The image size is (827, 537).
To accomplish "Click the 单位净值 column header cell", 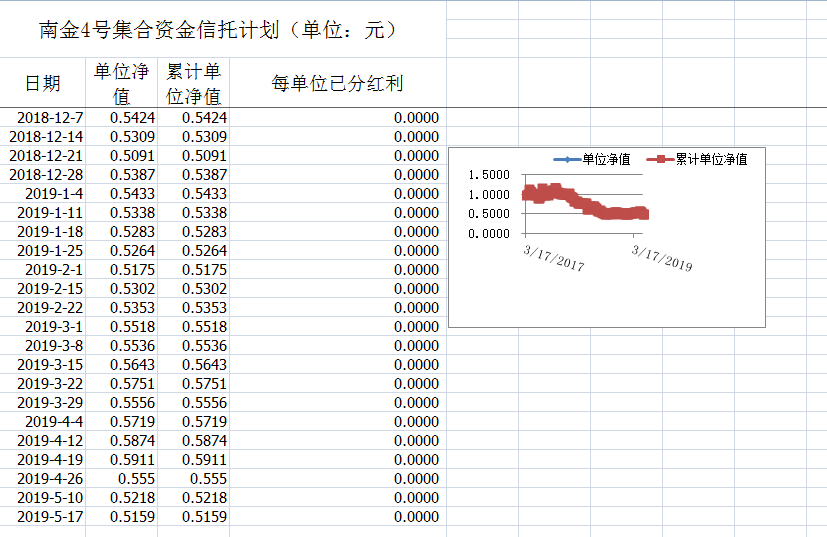I will pyautogui.click(x=121, y=83).
